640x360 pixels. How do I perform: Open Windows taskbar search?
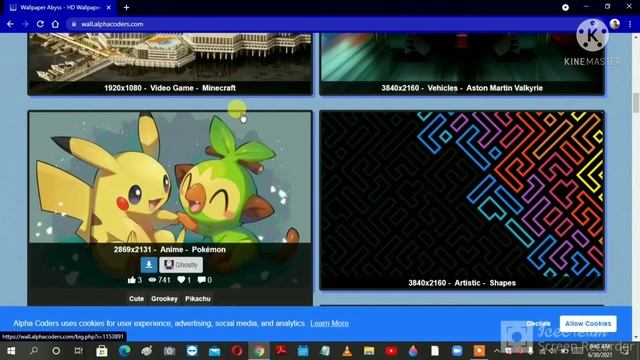(x=34, y=351)
